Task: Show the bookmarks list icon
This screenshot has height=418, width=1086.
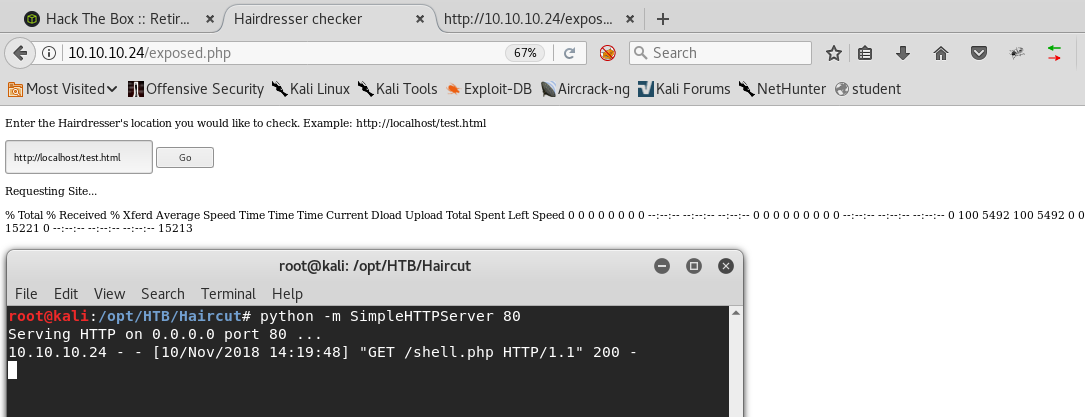Action: 866,53
